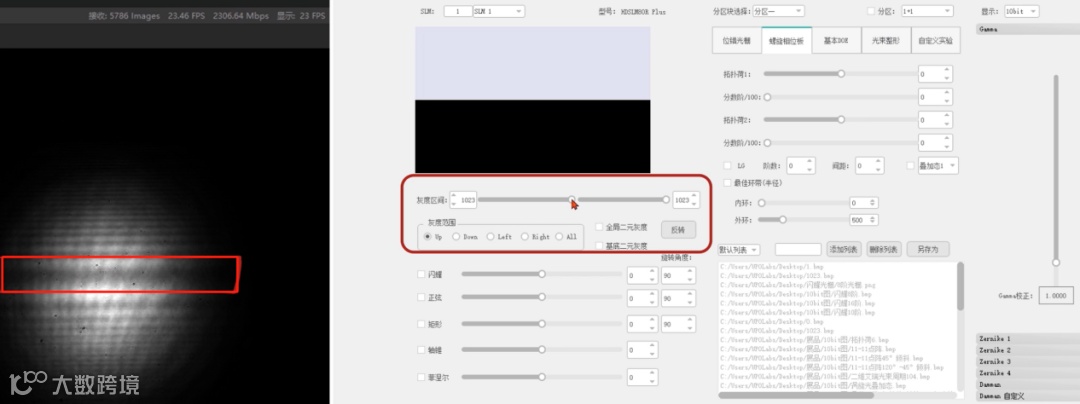Click the 外环 slider handle
This screenshot has height=404, width=1080.
[782, 220]
